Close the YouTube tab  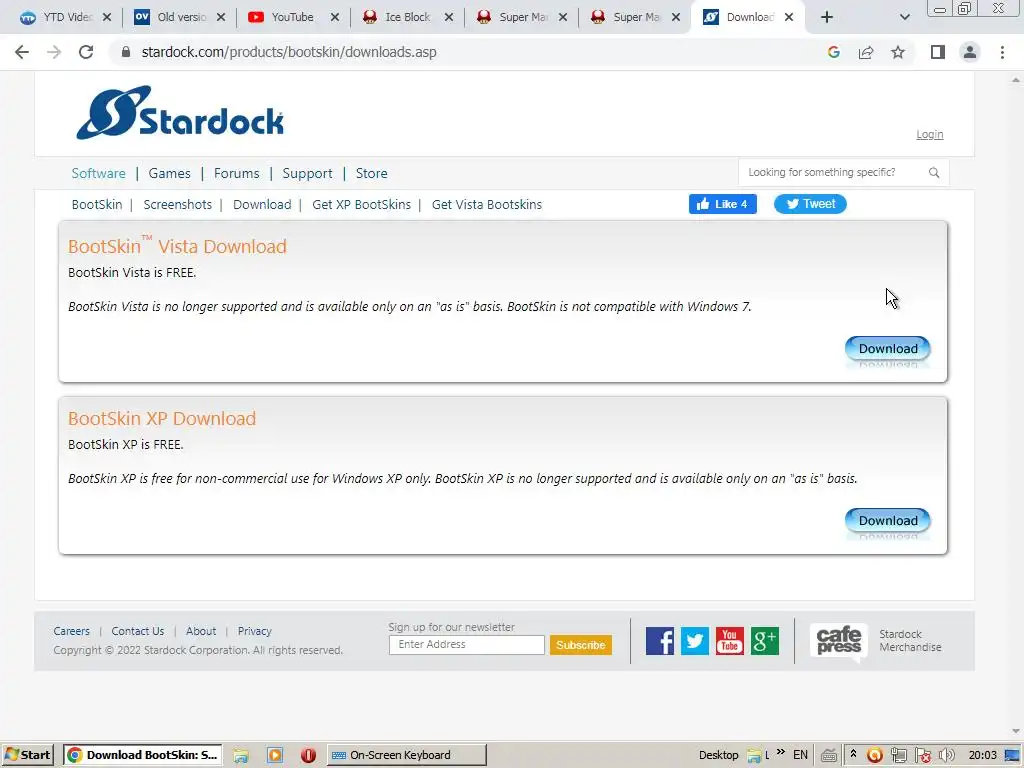coord(335,17)
